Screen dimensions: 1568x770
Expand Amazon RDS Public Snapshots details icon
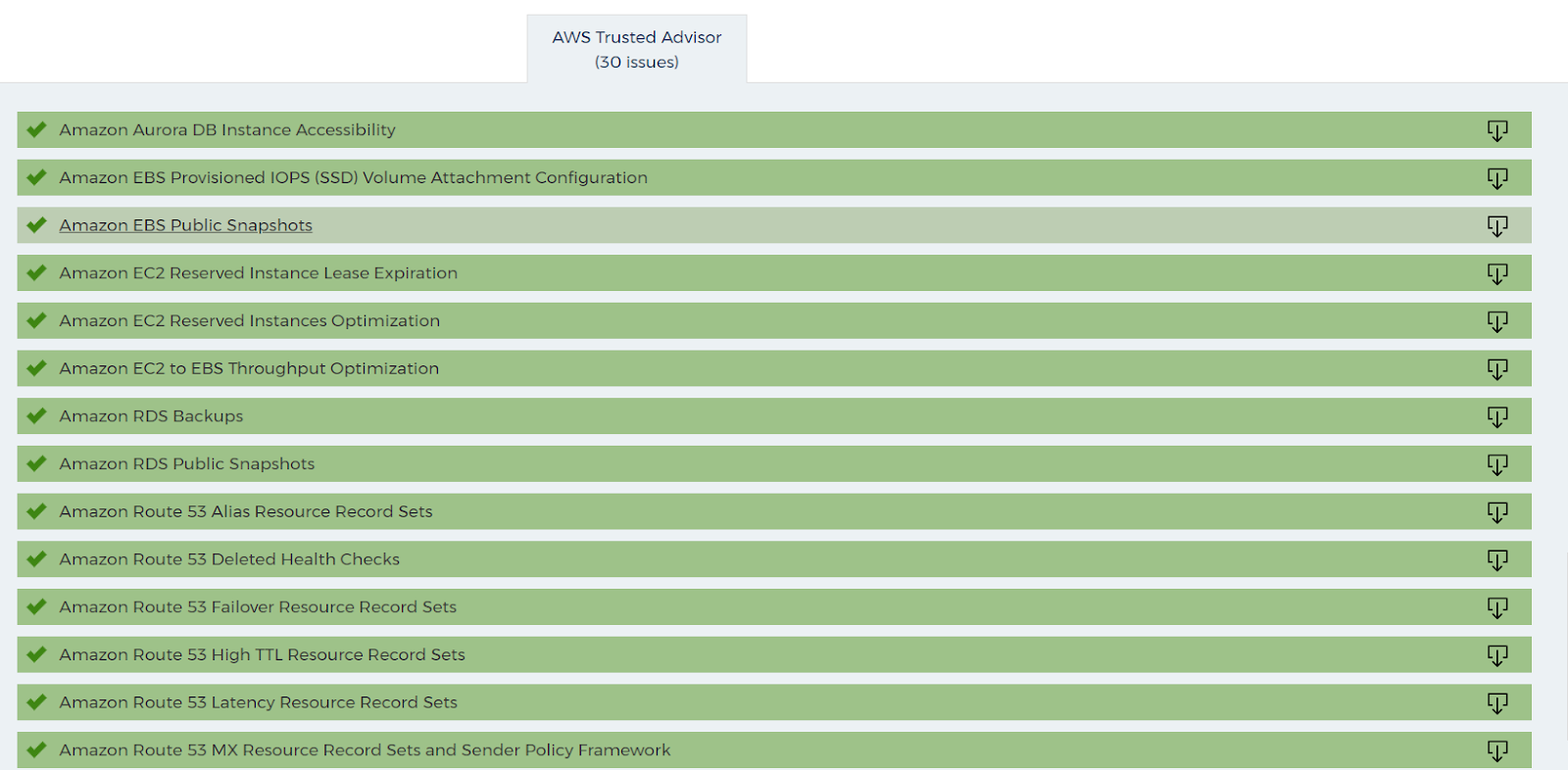1497,464
